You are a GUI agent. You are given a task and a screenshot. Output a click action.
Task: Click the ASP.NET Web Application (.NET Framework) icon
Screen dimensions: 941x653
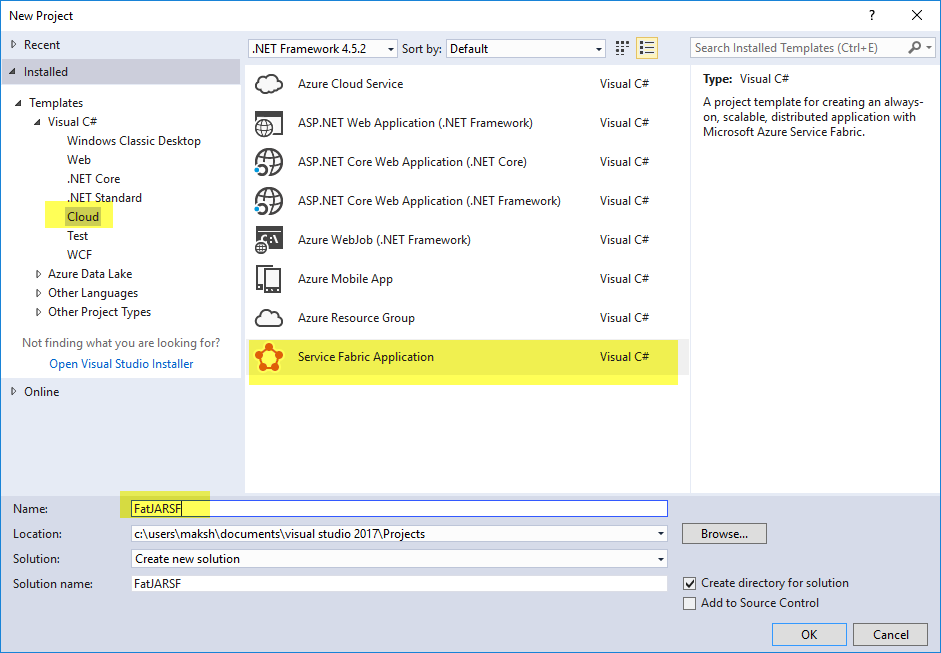pyautogui.click(x=269, y=123)
